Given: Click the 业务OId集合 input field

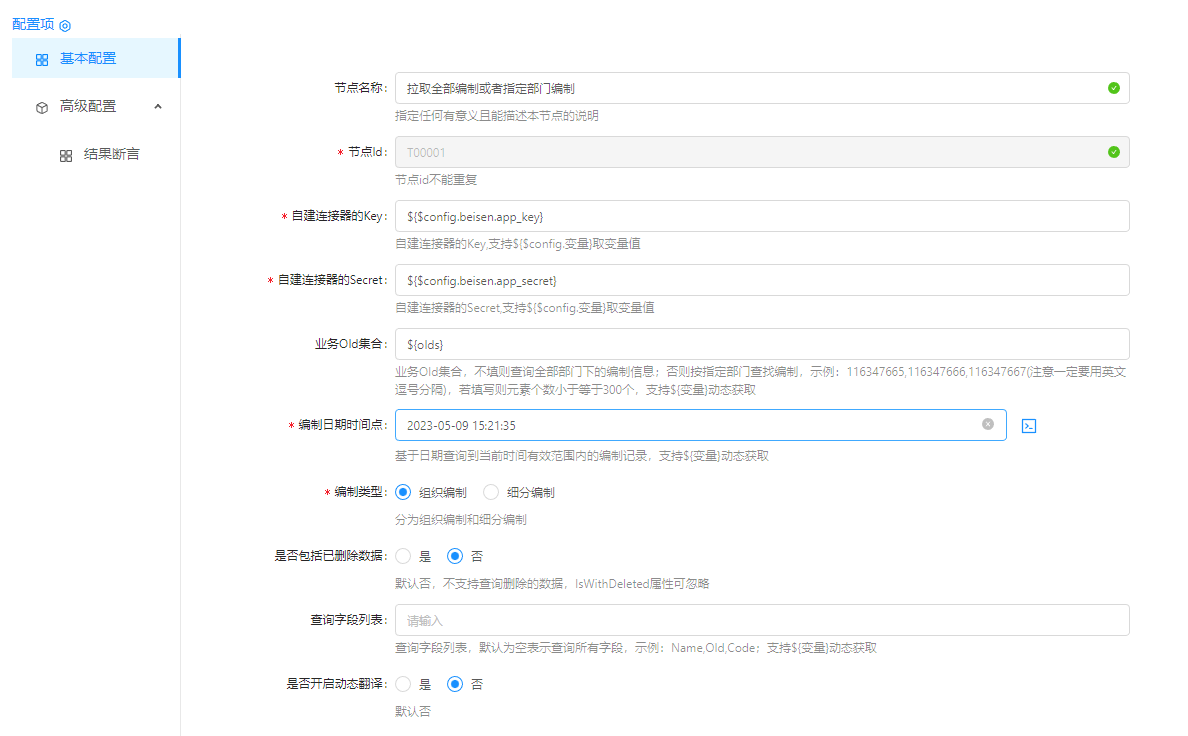Looking at the screenshot, I should [760, 344].
